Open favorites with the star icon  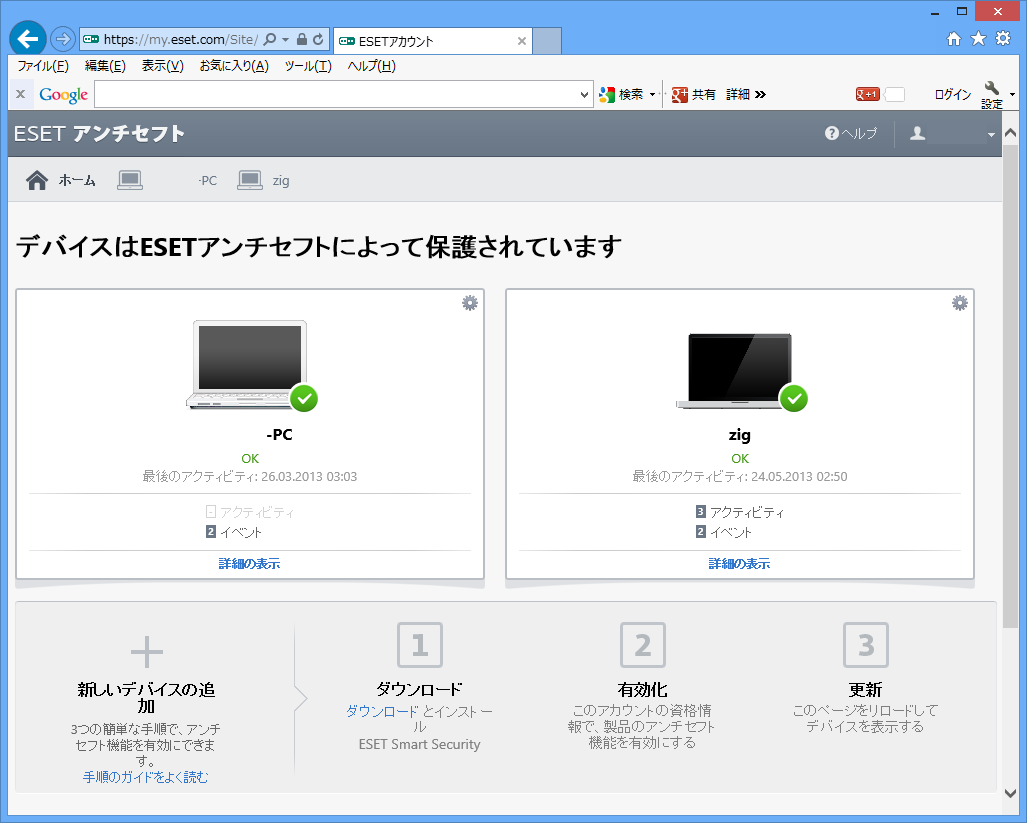979,39
